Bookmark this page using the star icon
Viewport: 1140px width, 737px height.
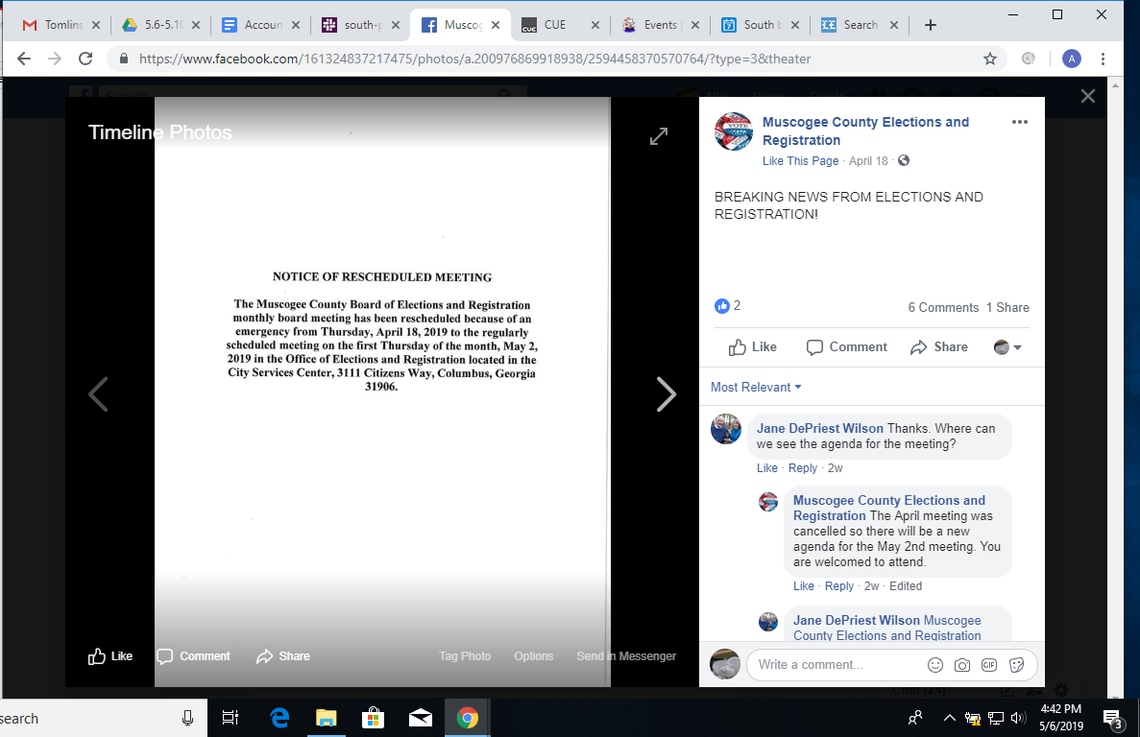[x=990, y=59]
